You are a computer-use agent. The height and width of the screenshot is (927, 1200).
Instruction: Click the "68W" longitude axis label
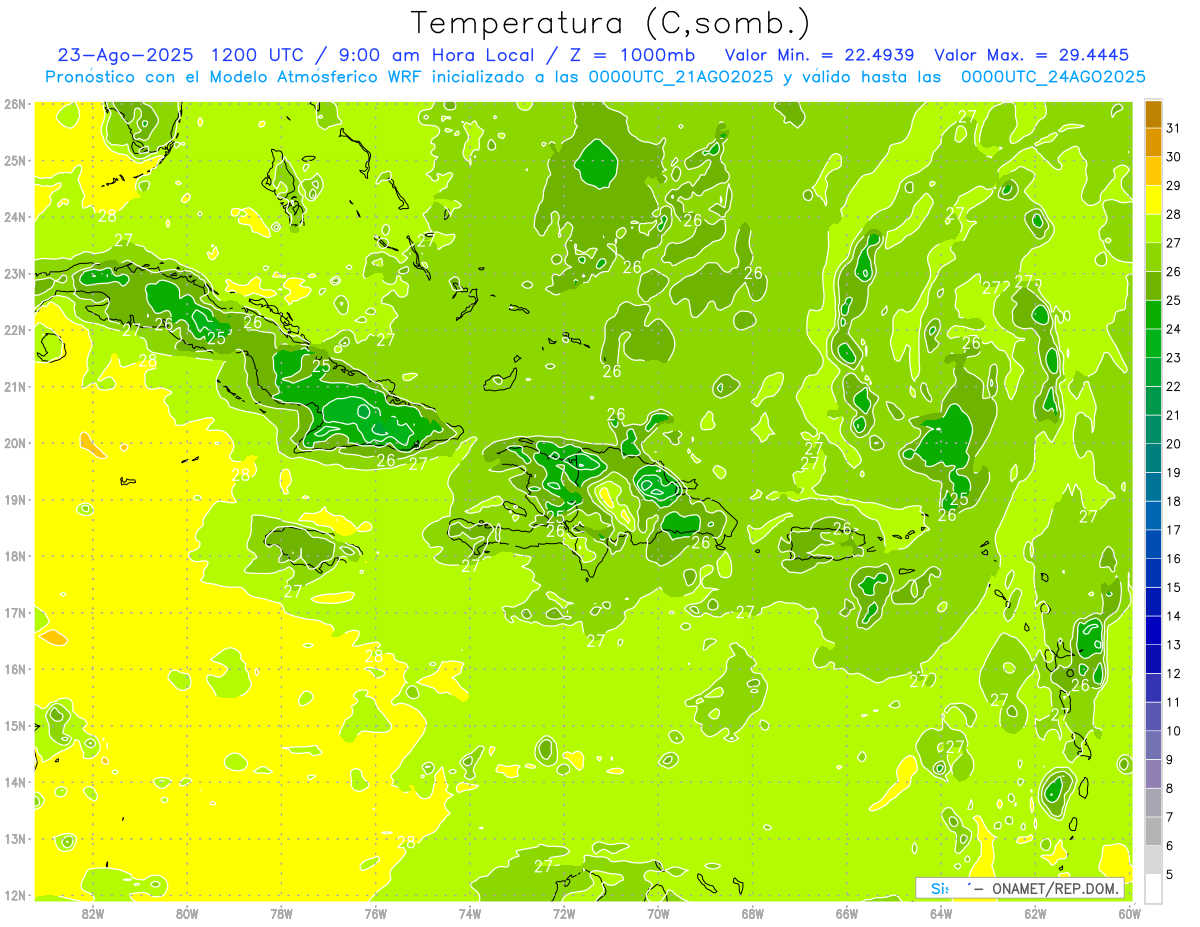point(753,913)
